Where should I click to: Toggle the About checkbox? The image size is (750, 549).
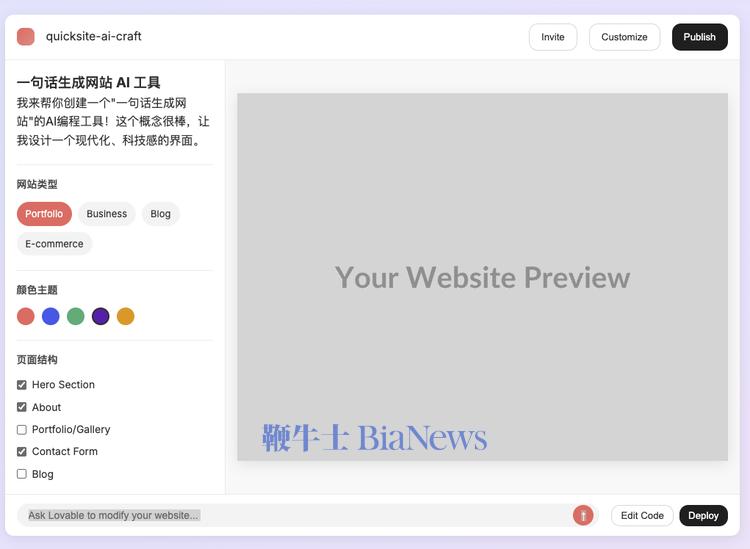coord(22,407)
